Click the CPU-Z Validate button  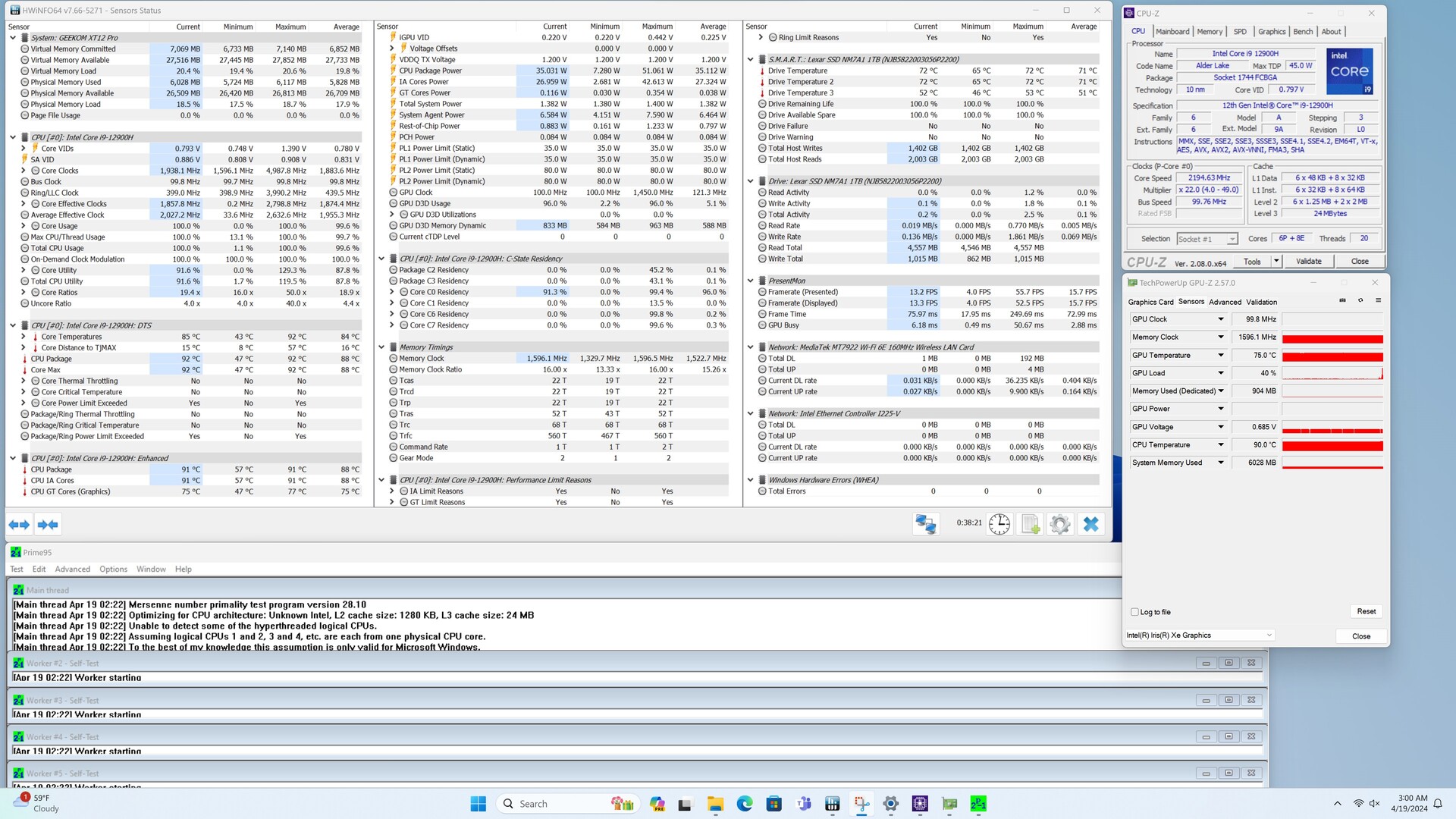1308,262
